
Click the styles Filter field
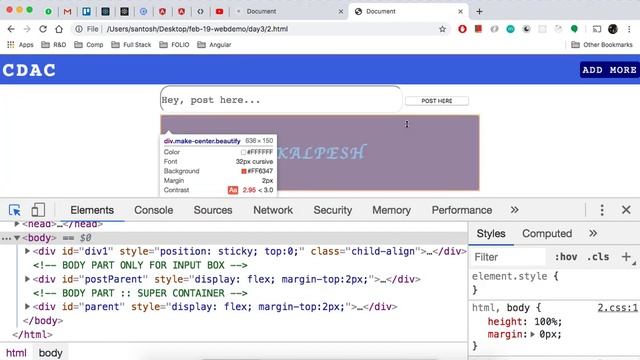click(507, 257)
